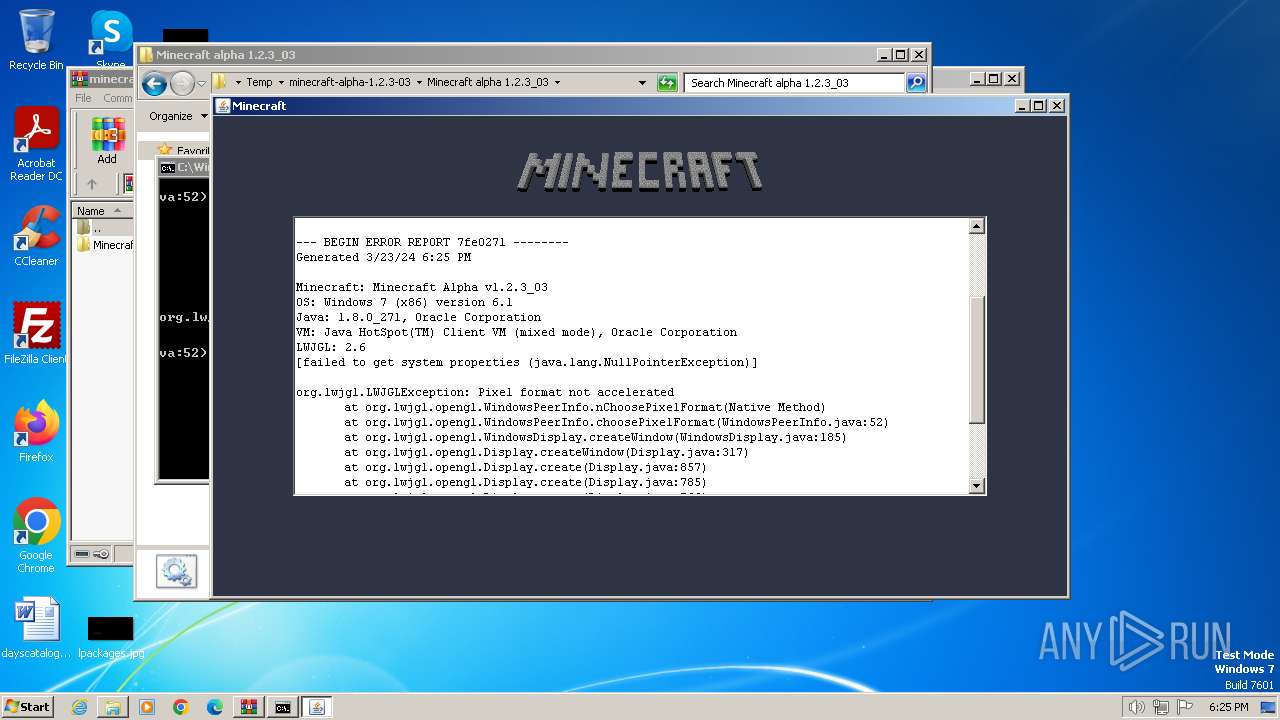Refresh the Explorer address bar
The width and height of the screenshot is (1280, 720).
pos(667,83)
